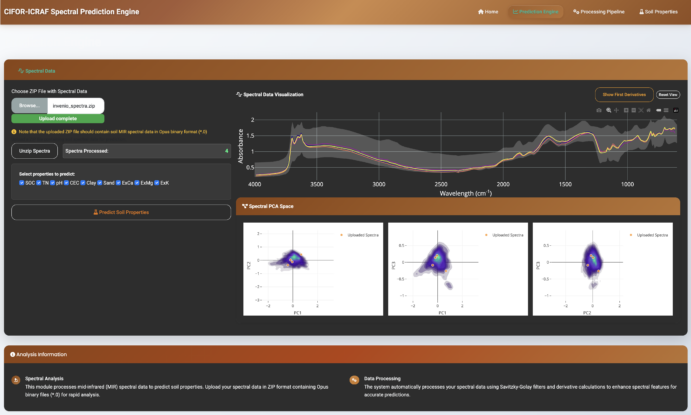Image resolution: width=691 pixels, height=415 pixels.
Task: Open the PC1 vs PC2 PCA plot
Action: tap(313, 269)
